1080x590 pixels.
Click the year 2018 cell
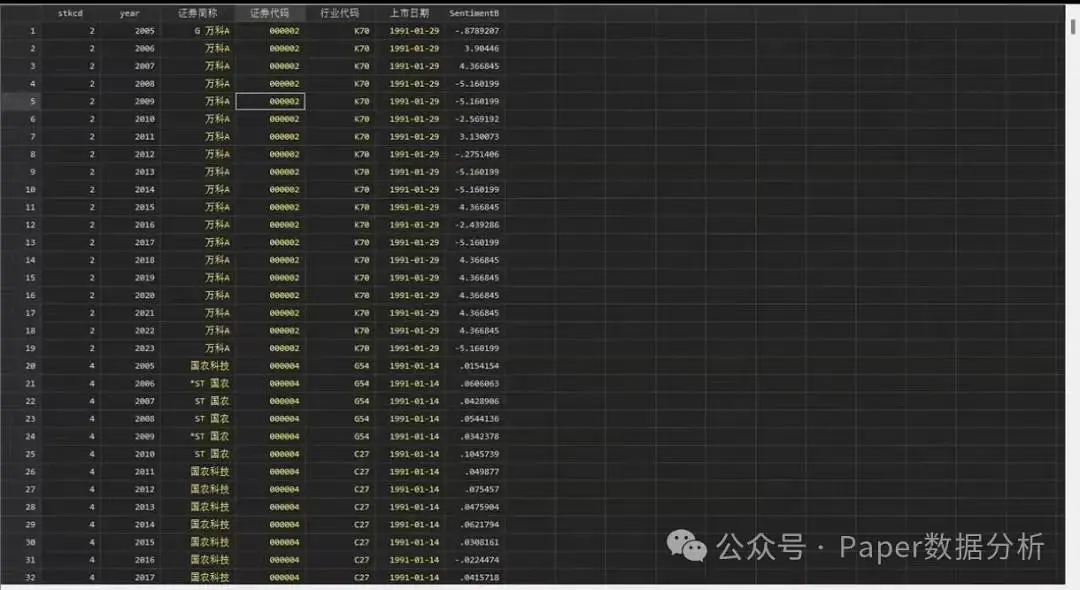(x=145, y=260)
